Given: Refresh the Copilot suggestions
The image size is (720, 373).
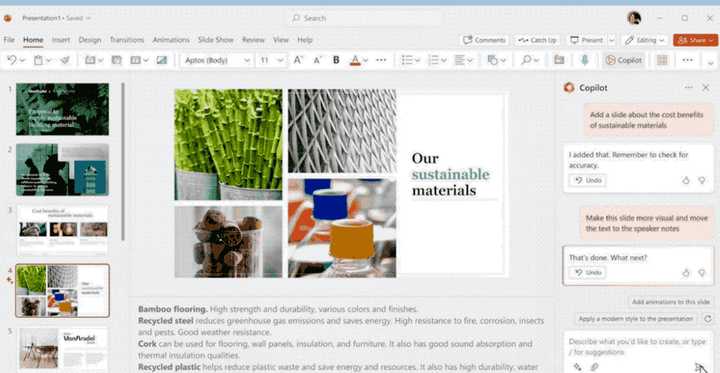Looking at the screenshot, I should coord(708,318).
